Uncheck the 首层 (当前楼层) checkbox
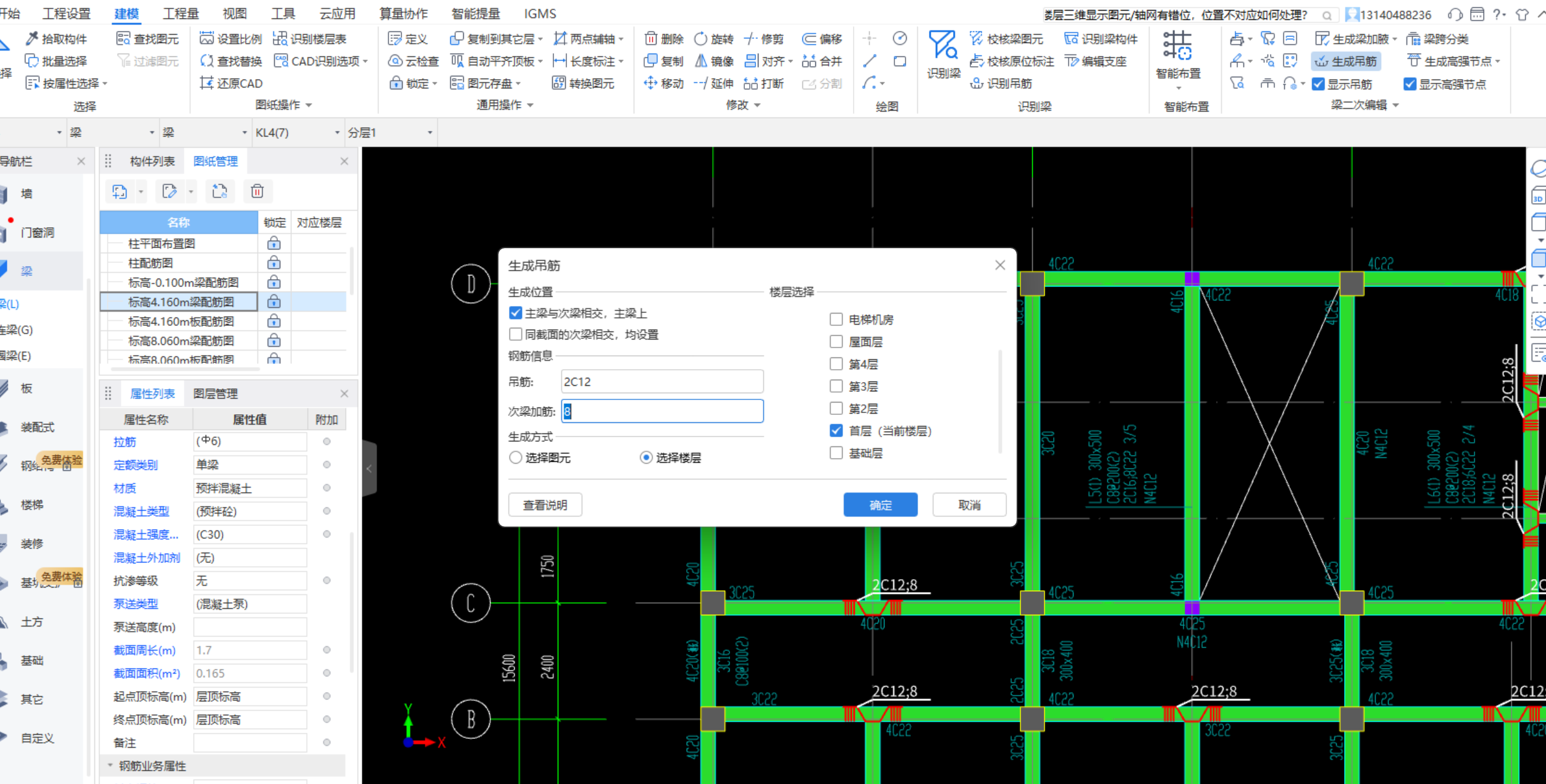This screenshot has height=784, width=1546. pyautogui.click(x=836, y=430)
